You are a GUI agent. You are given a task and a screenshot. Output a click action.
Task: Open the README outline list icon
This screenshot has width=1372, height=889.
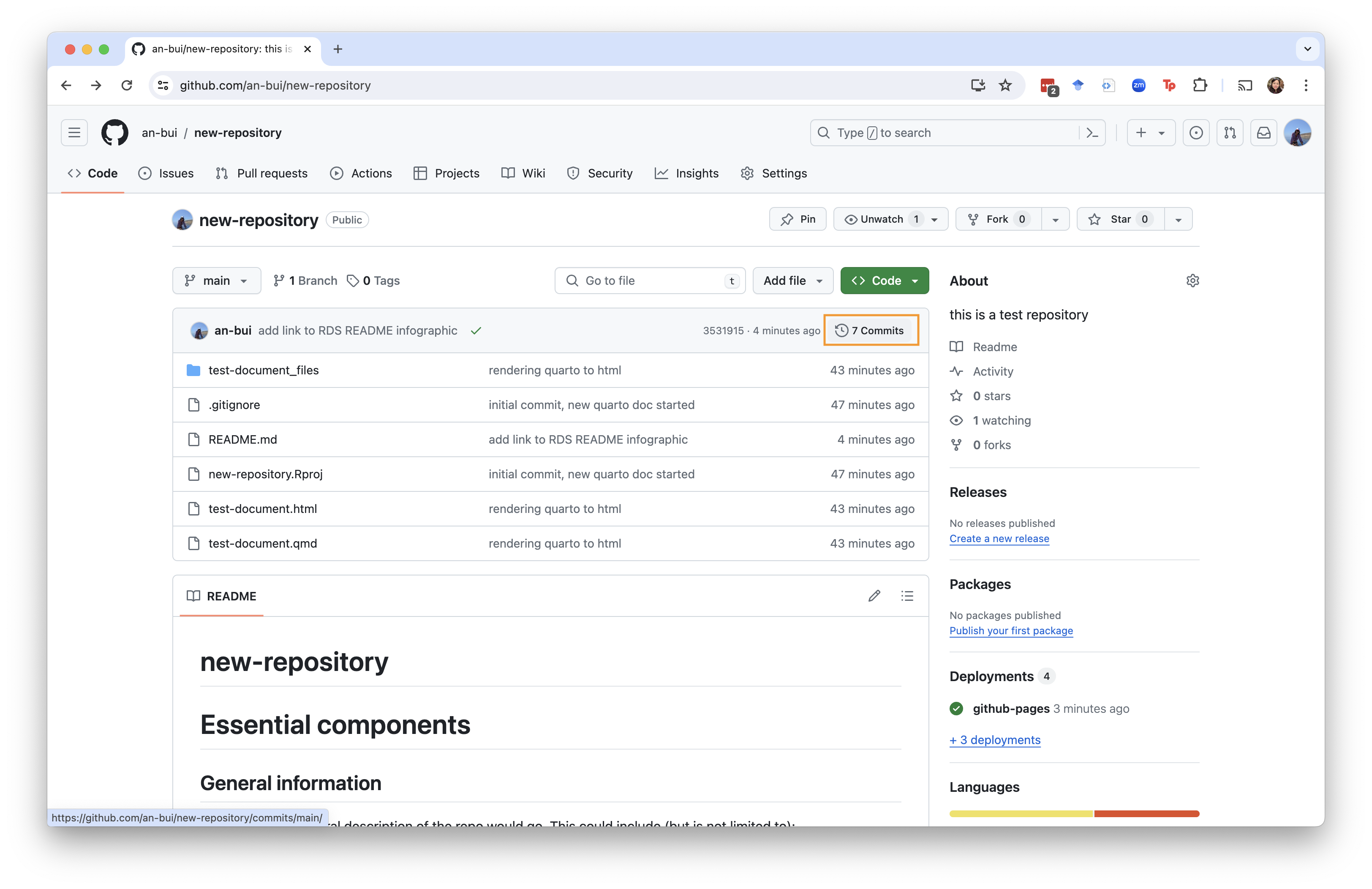pos(907,595)
